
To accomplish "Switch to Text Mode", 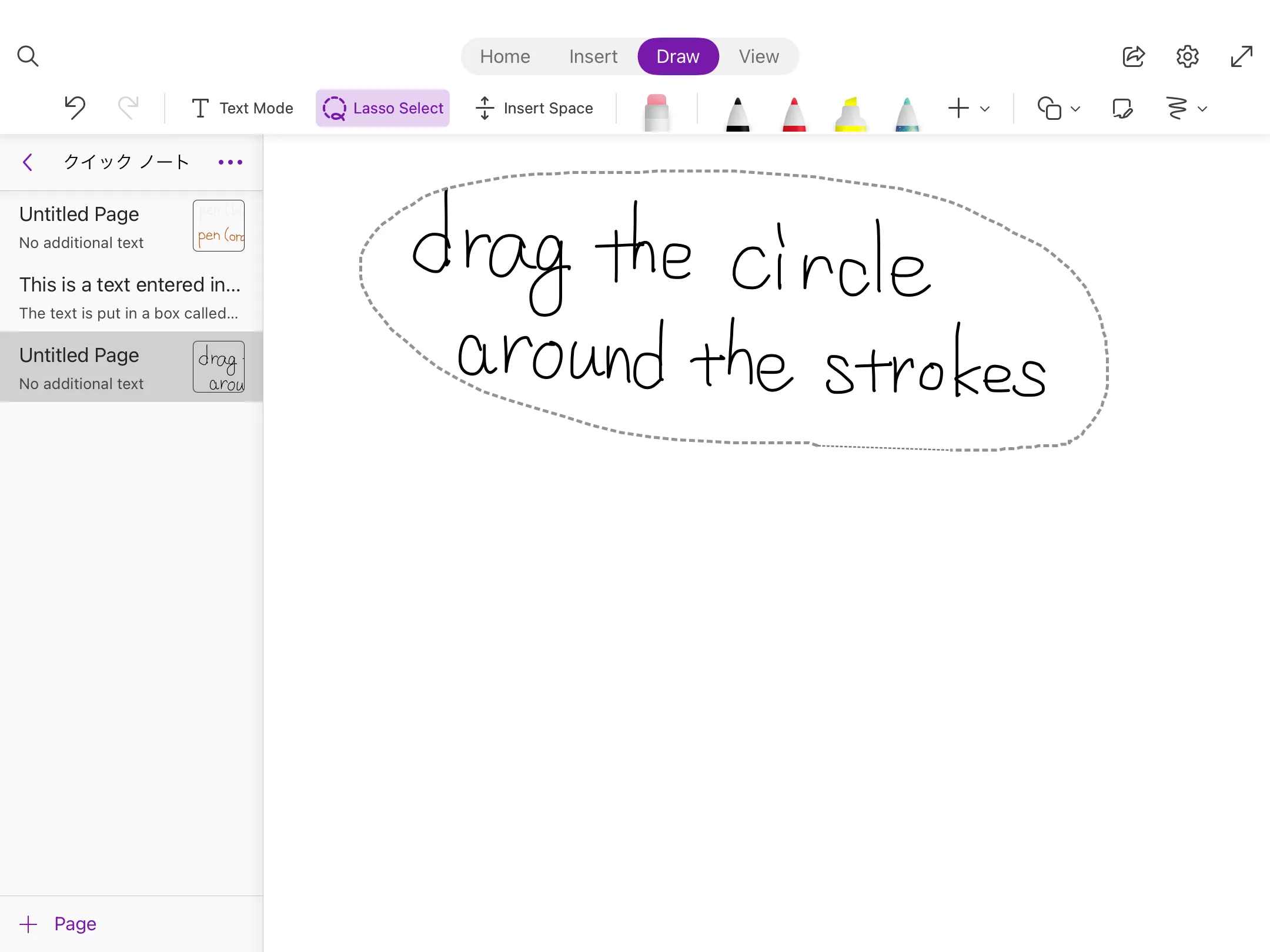I will tap(242, 108).
